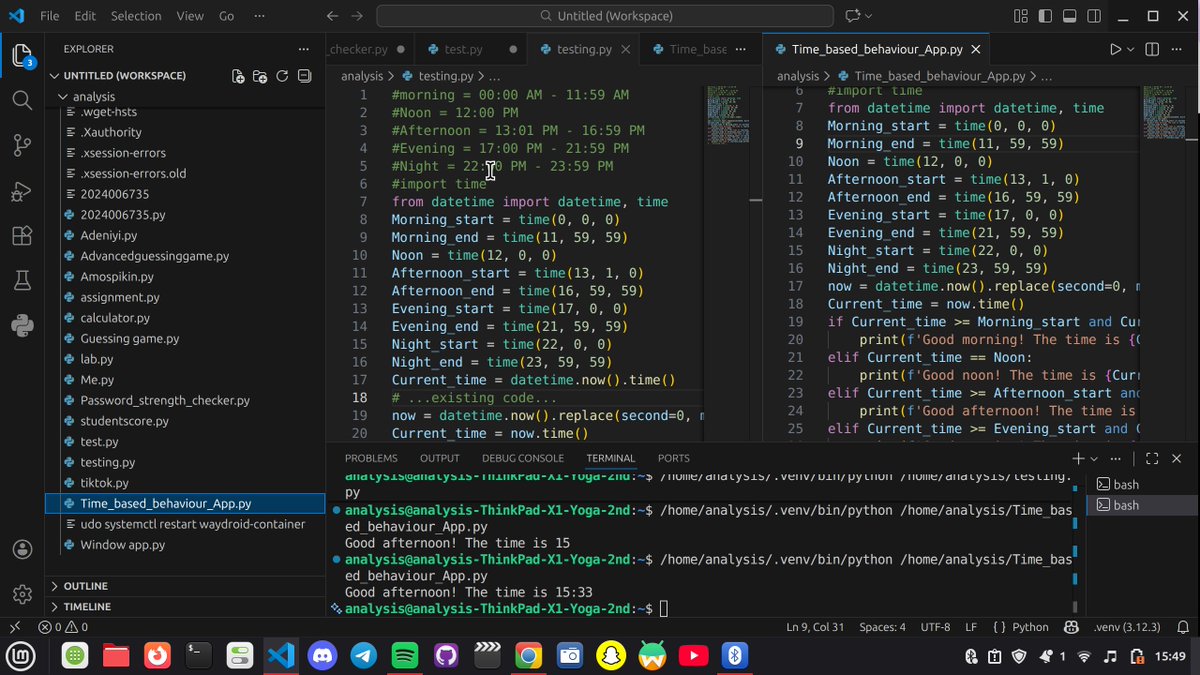
Task: Open the new terminal launch profile dropdown
Action: (1096, 458)
